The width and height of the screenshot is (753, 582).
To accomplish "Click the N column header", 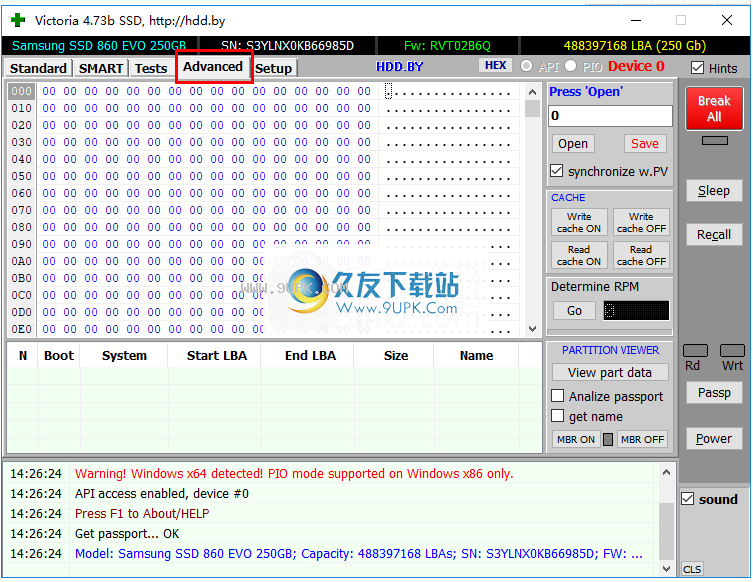I will click(23, 355).
